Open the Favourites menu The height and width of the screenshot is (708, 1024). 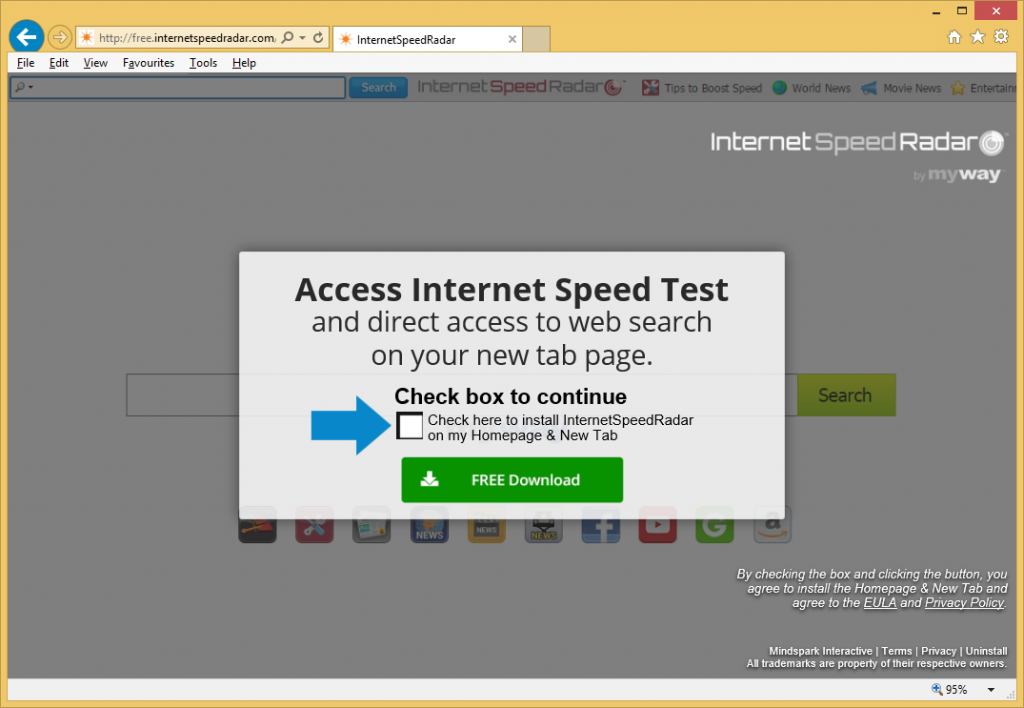(148, 63)
